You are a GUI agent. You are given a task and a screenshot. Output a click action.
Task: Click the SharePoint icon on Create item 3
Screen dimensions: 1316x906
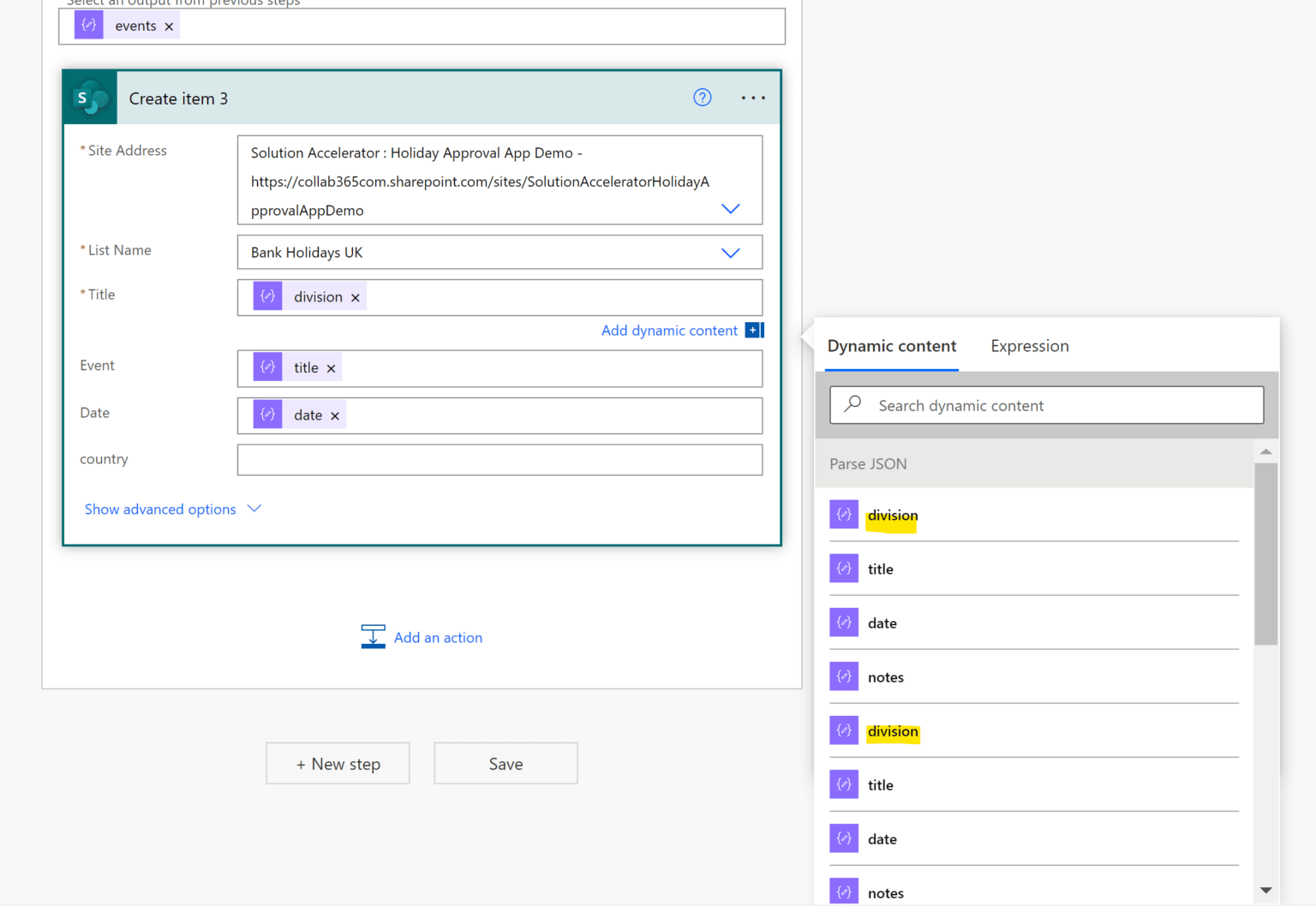tap(90, 98)
